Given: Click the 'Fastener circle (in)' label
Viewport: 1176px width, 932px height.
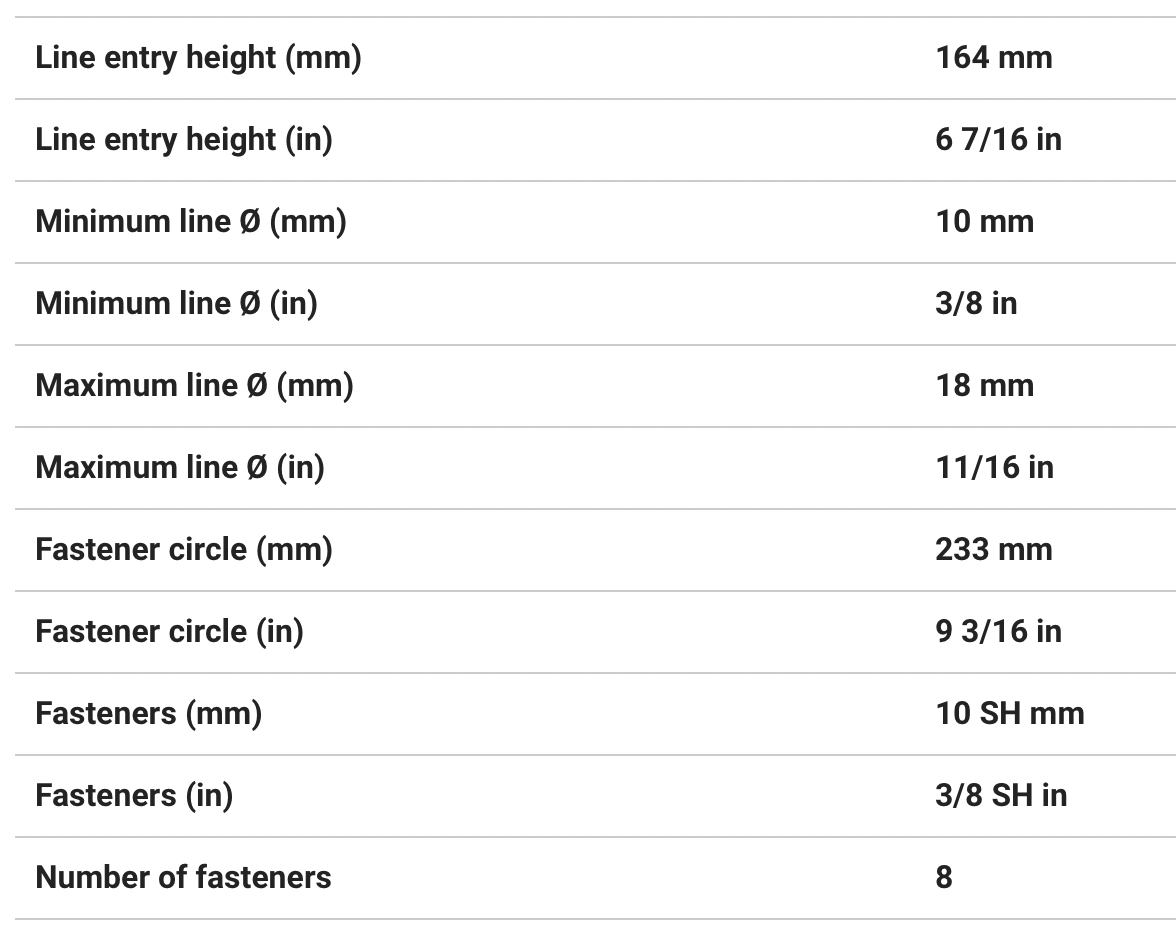Looking at the screenshot, I should pos(169,632).
